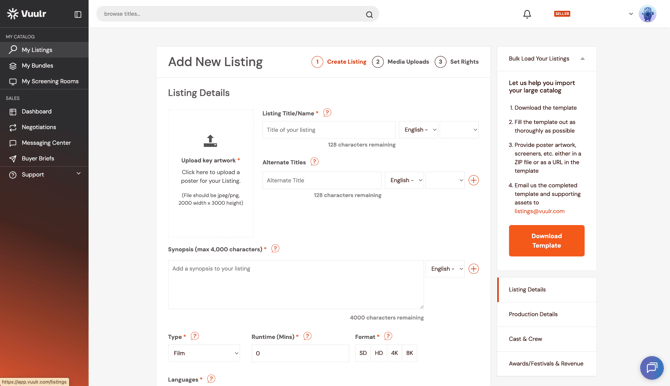Go to step 1 Create Listing
The image size is (670, 386).
tap(339, 62)
